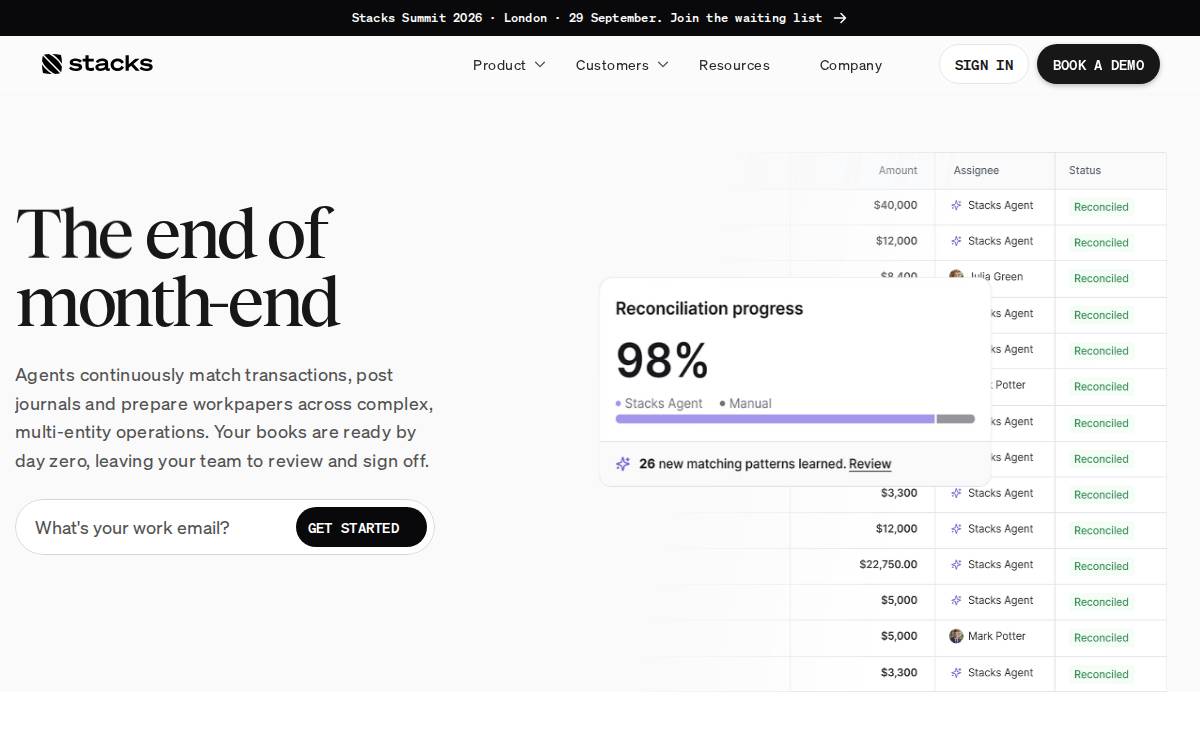Expand the Customers menu chevron

[663, 64]
